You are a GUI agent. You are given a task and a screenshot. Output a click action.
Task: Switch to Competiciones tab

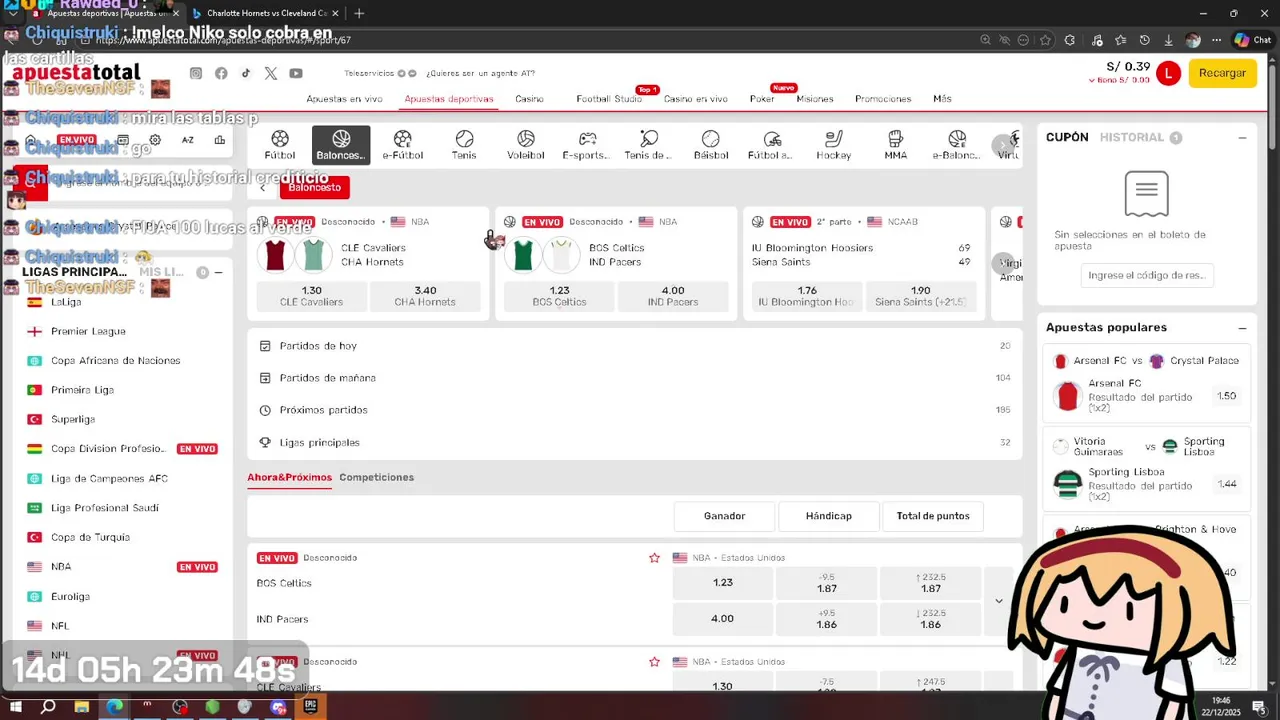(x=376, y=477)
